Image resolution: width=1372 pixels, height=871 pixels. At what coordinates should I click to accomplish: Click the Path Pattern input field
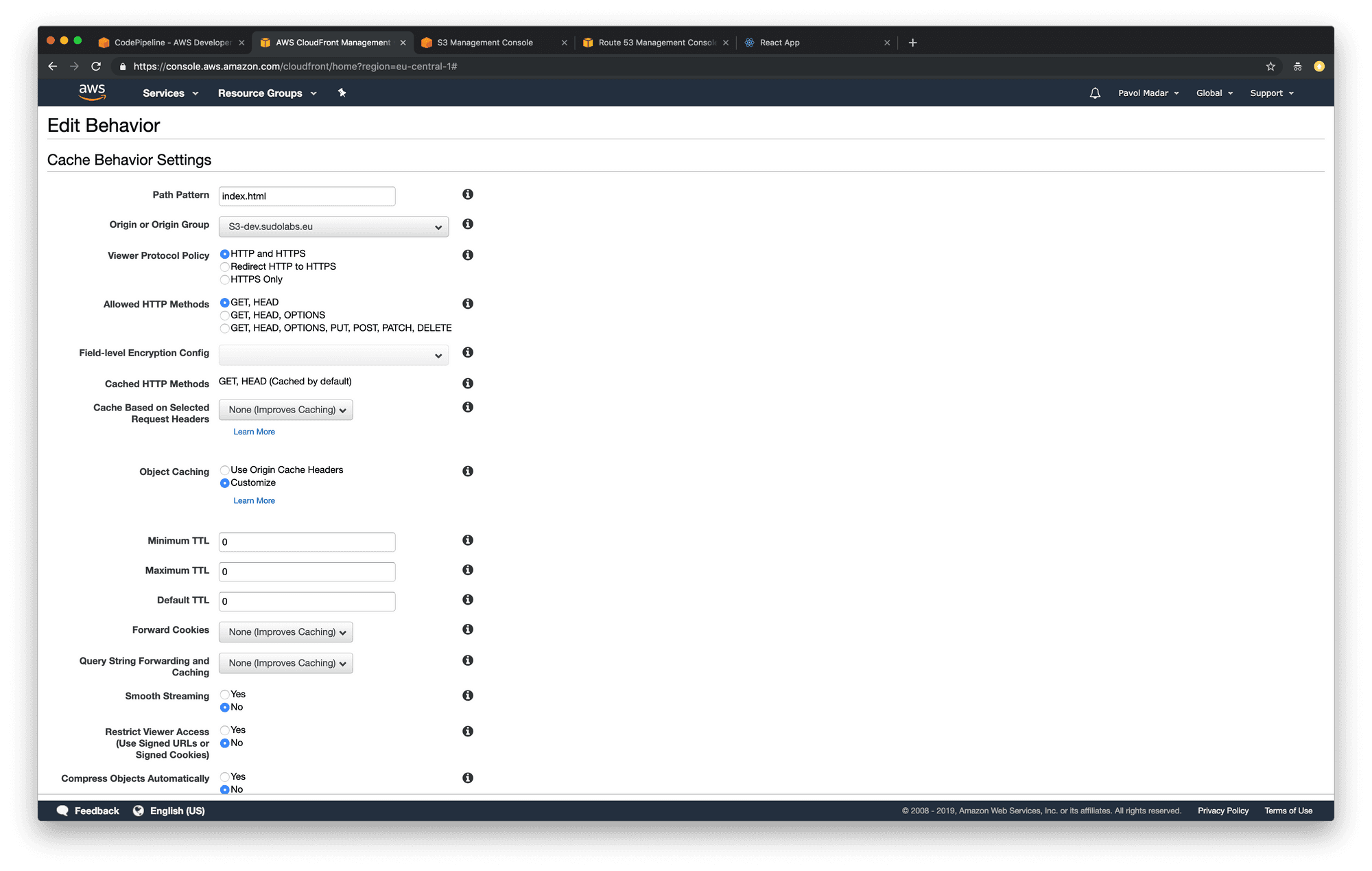pyautogui.click(x=307, y=196)
